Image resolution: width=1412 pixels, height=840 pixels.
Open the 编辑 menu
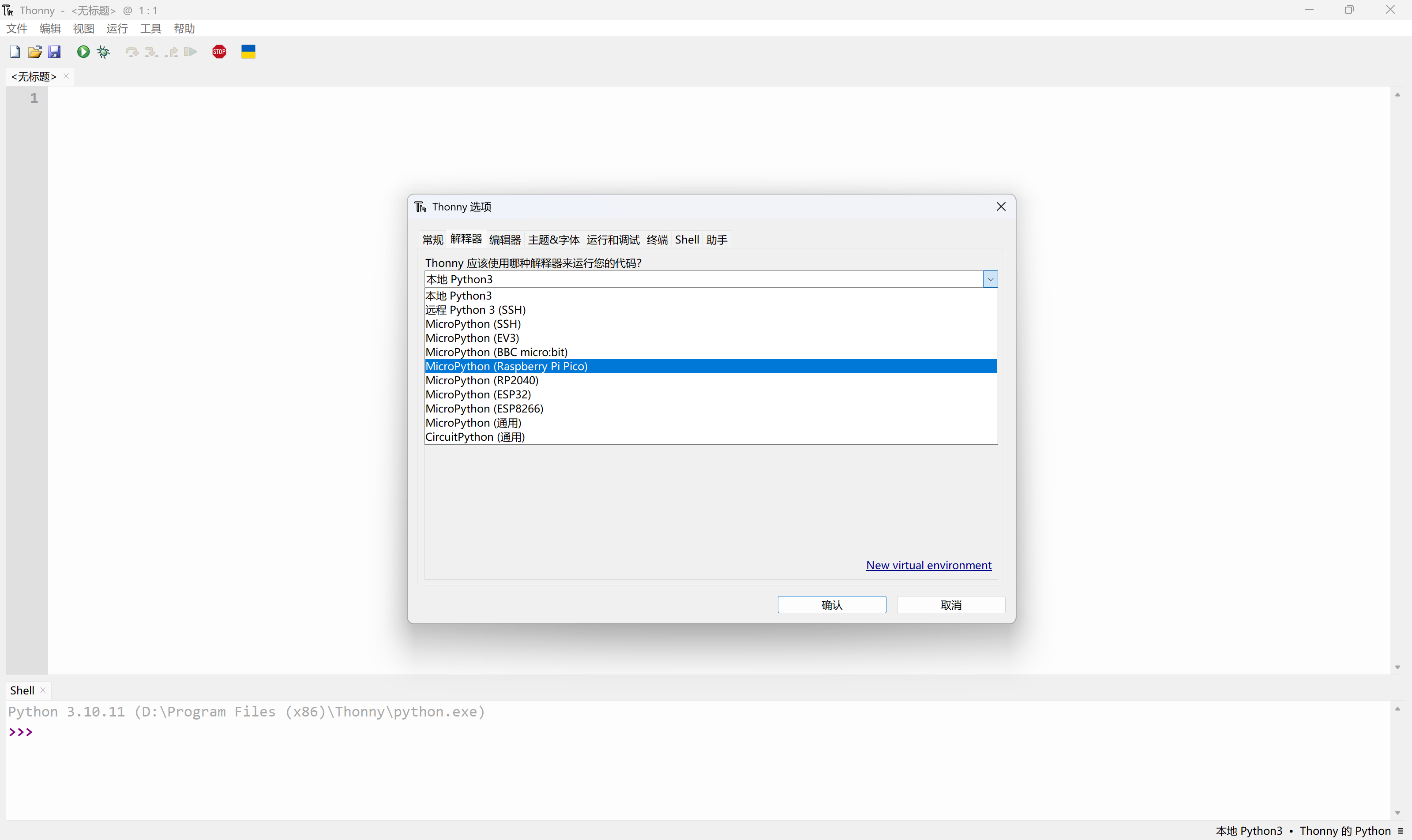[50, 28]
